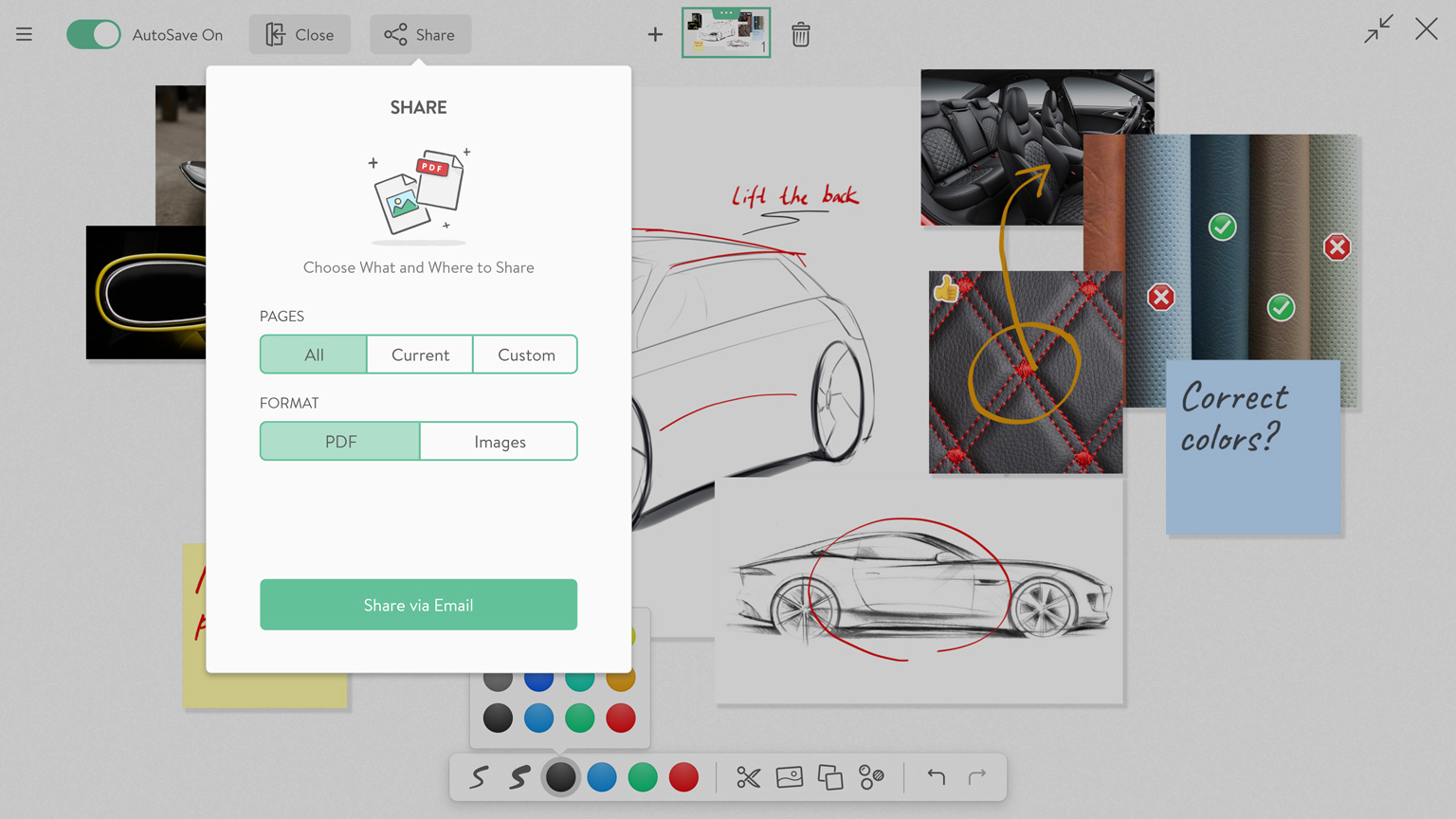Choose light blue swatch in palette popup
Image resolution: width=1456 pixels, height=819 pixels.
538,719
